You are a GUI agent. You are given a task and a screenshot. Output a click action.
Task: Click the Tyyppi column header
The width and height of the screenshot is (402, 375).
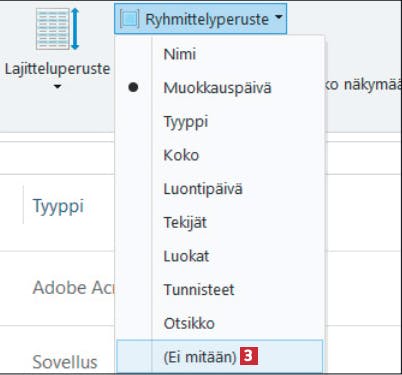click(x=58, y=206)
